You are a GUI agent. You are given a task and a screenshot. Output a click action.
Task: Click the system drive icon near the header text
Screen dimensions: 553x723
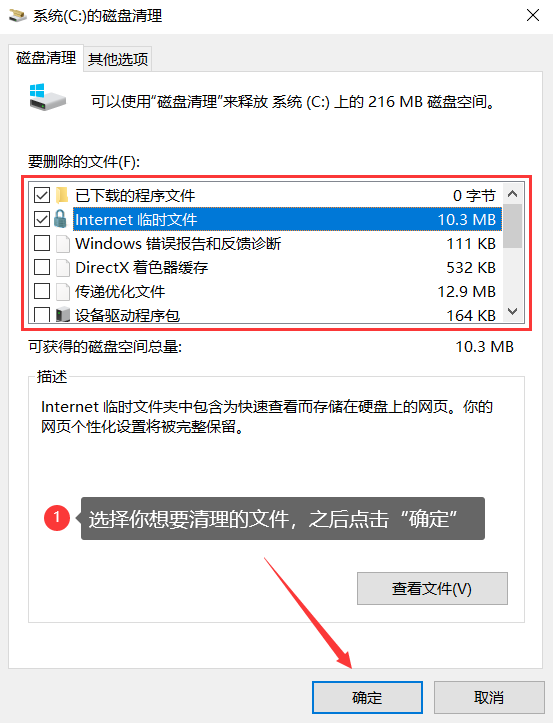[47, 97]
